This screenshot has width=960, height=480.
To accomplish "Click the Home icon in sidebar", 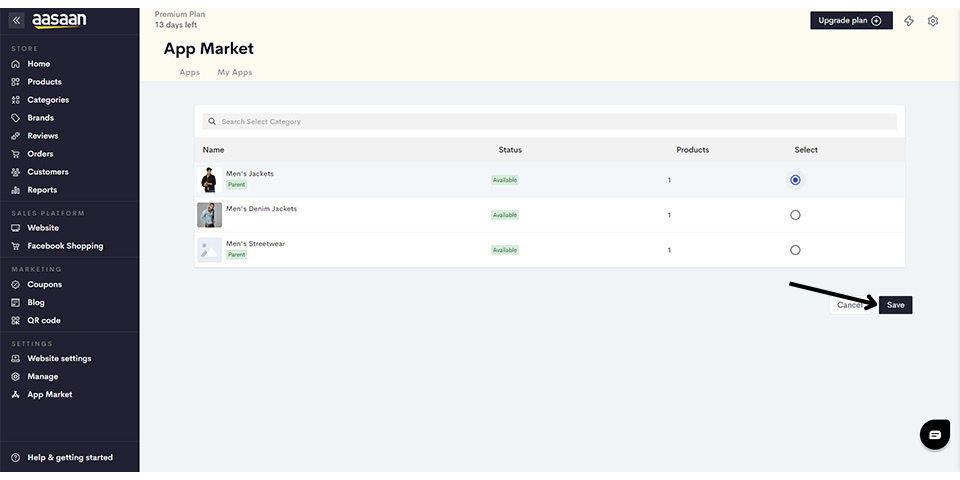I will [x=16, y=64].
